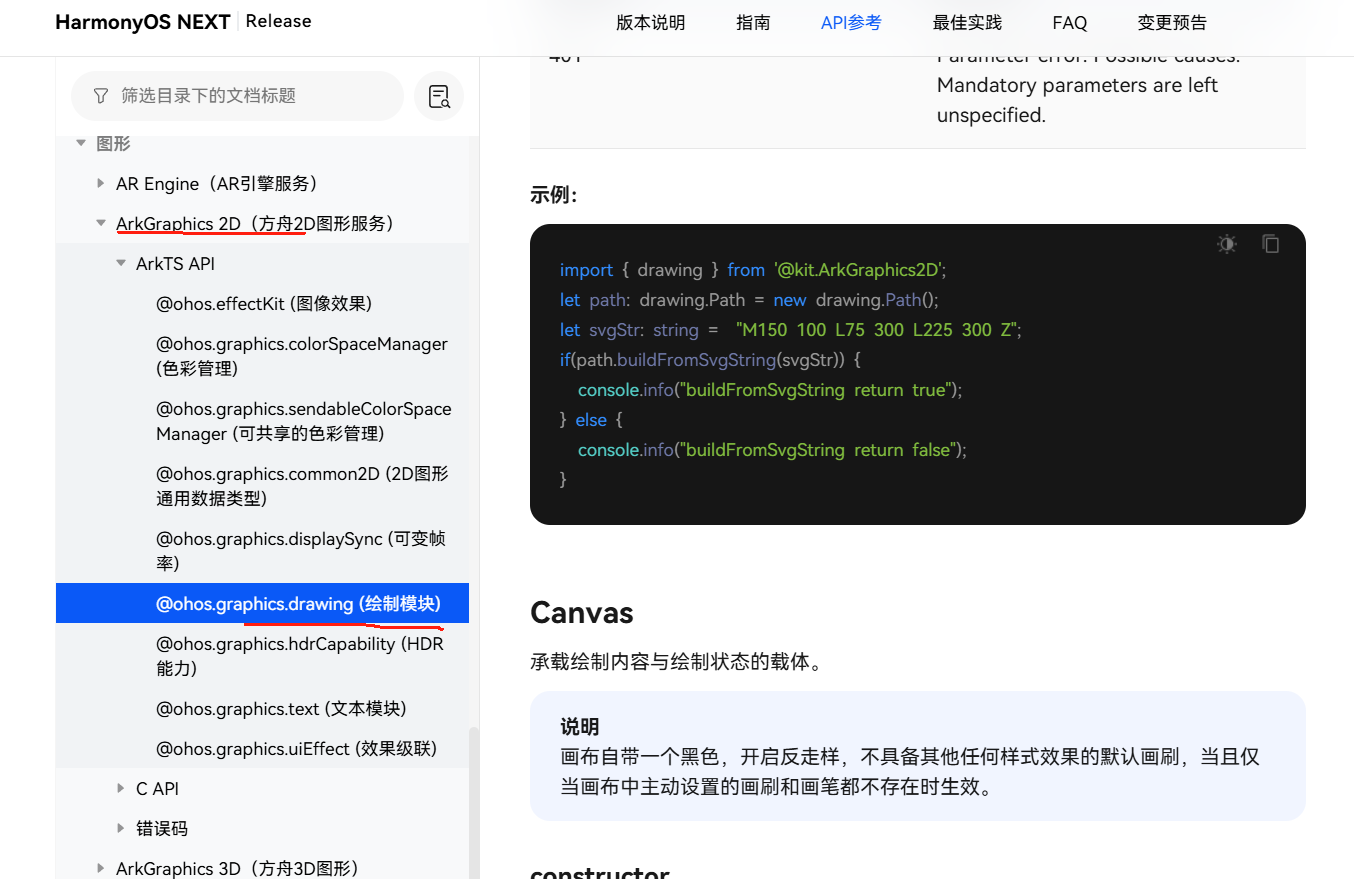Expand the C API node
Screen dimensions: 1354x879
tap(121, 789)
